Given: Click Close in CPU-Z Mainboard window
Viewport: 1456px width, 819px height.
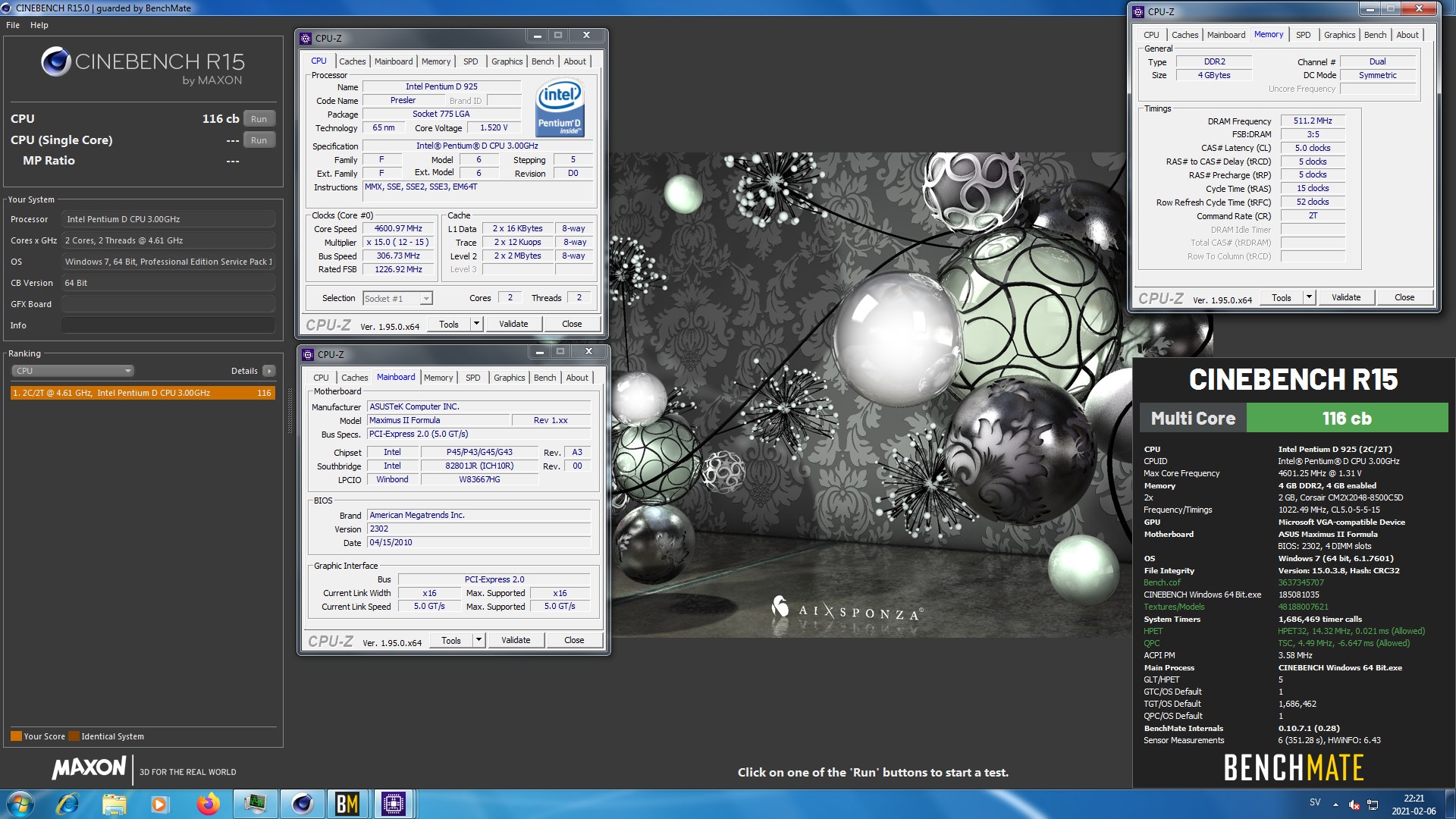Looking at the screenshot, I should 574,640.
